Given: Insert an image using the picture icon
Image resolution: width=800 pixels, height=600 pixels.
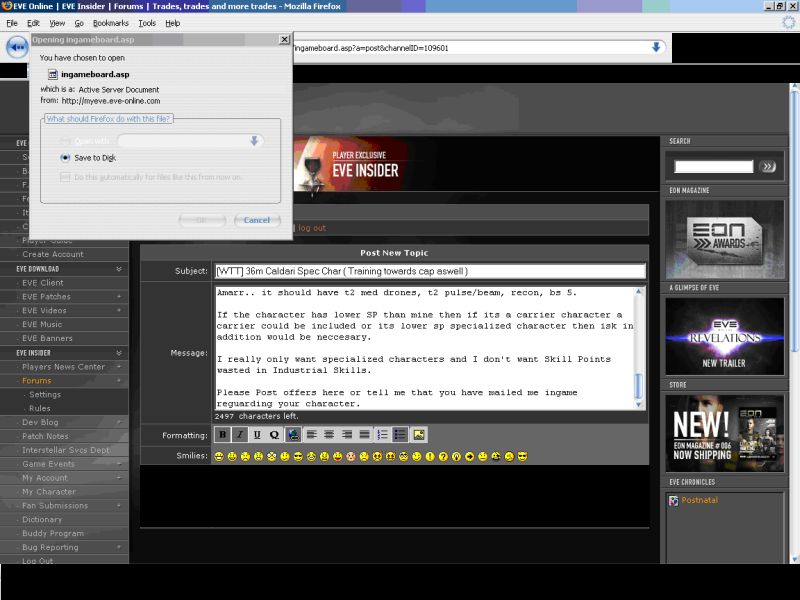Looking at the screenshot, I should pyautogui.click(x=418, y=435).
